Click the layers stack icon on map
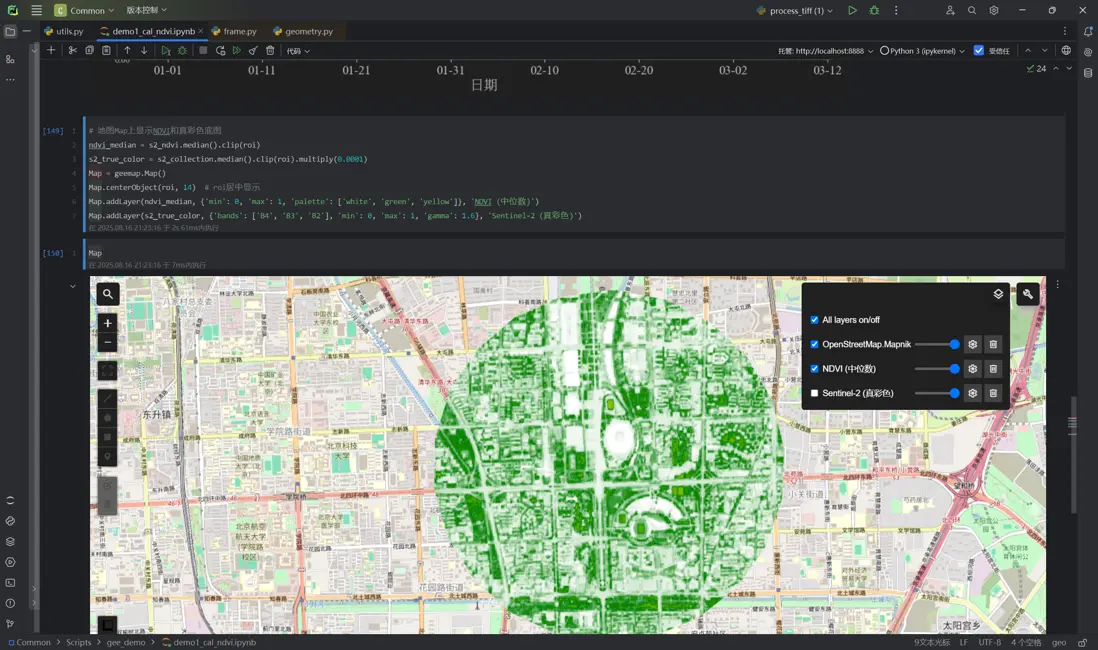This screenshot has width=1098, height=650. (x=998, y=294)
